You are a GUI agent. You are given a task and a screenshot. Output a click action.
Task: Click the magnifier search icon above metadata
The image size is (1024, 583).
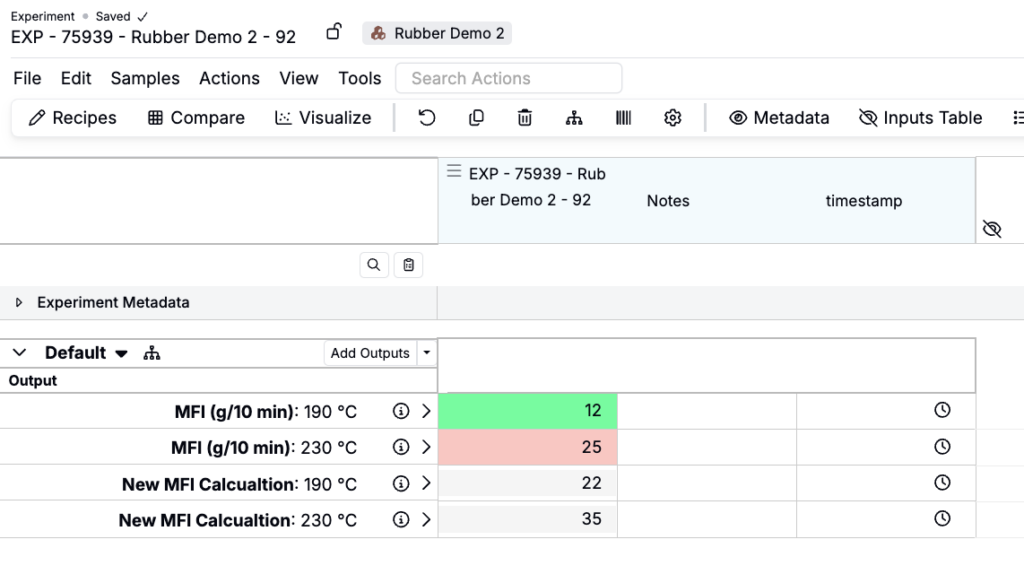pyautogui.click(x=374, y=265)
